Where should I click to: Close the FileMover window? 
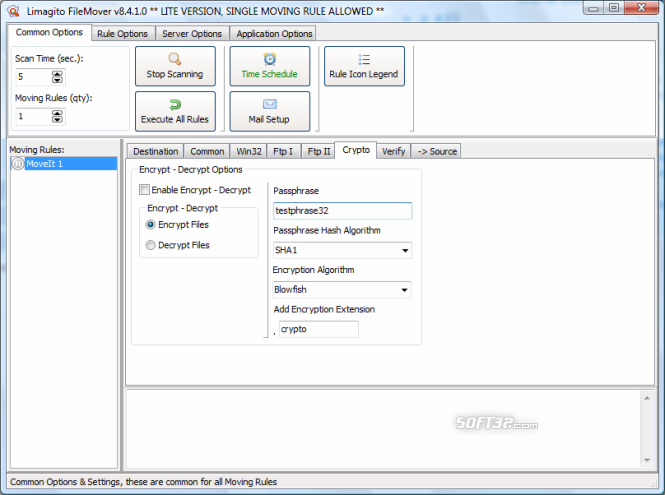click(641, 8)
